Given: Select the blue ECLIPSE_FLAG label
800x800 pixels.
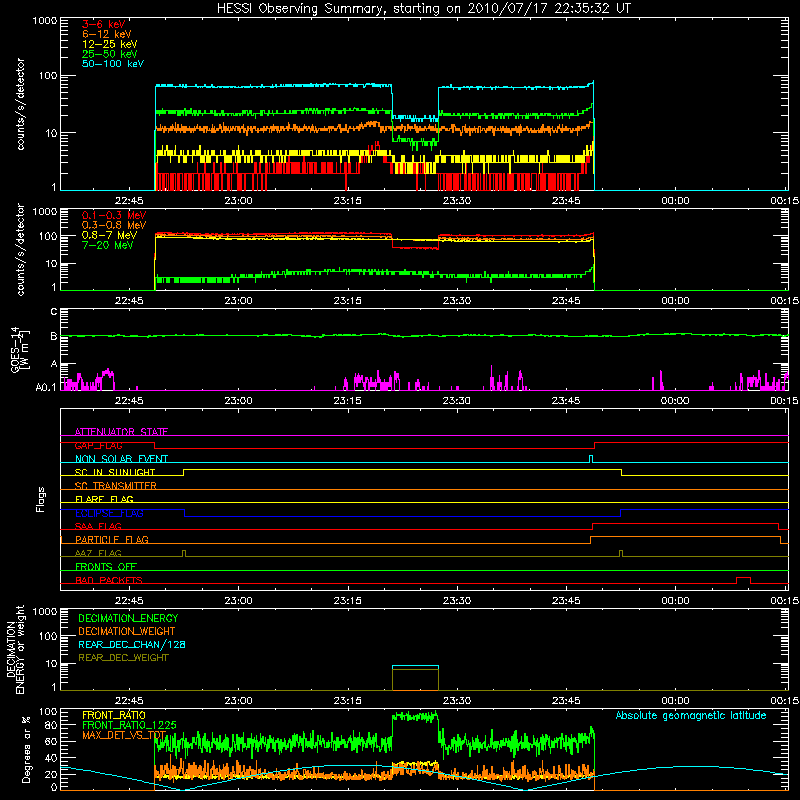Looking at the screenshot, I should [109, 513].
